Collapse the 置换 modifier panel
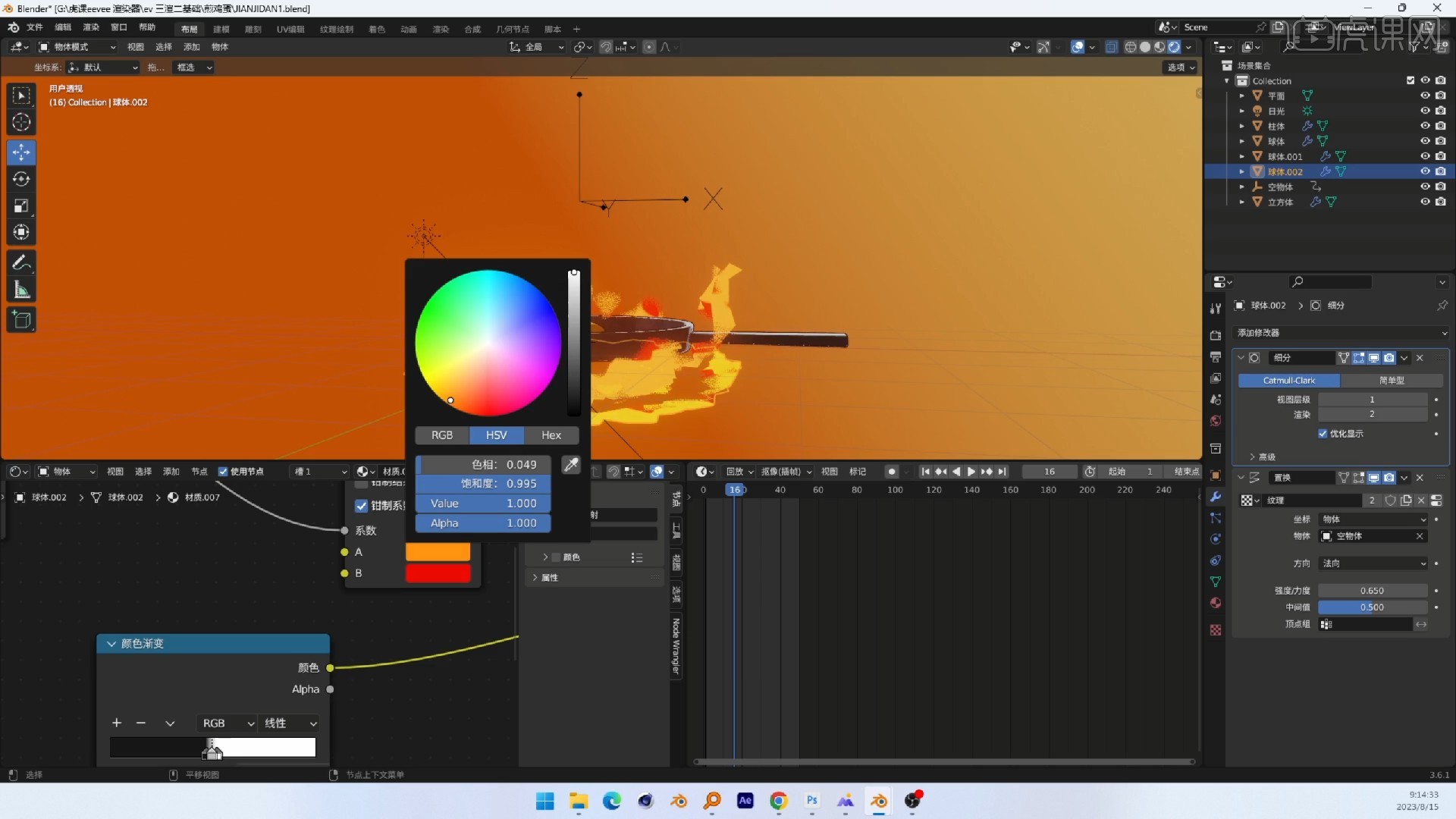 [1241, 478]
